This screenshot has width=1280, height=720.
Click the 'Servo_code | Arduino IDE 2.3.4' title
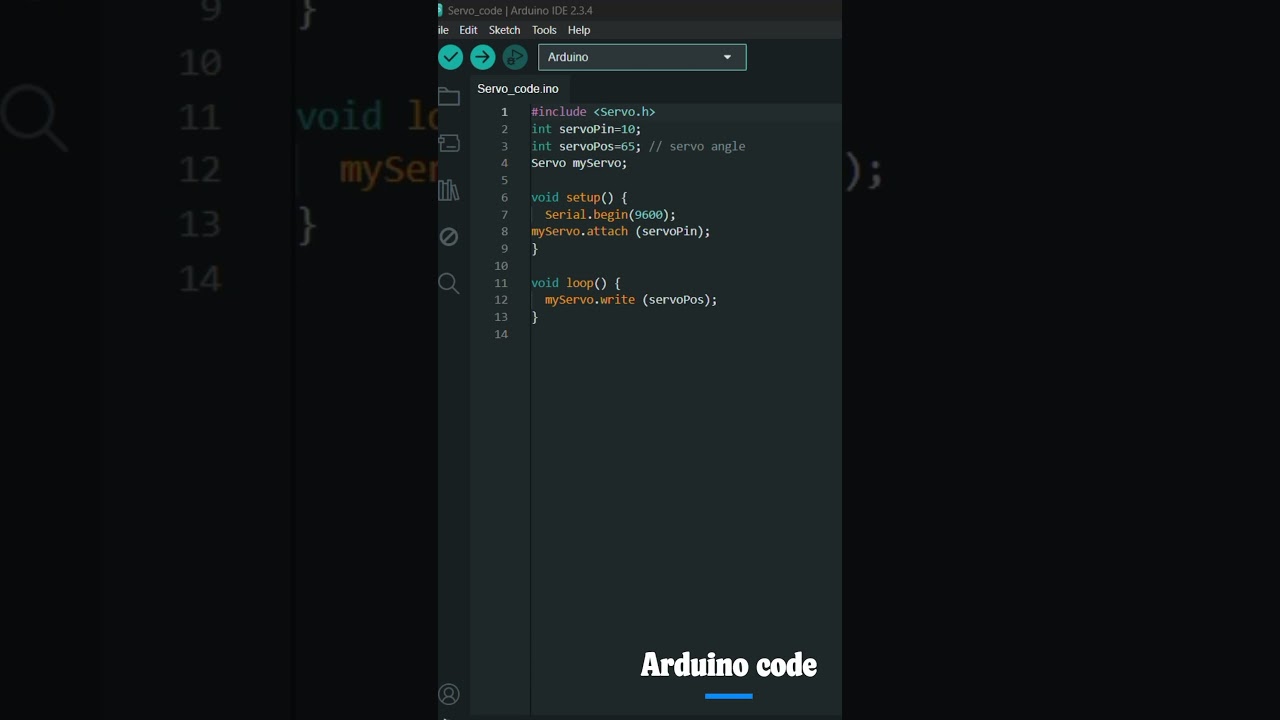click(x=520, y=10)
